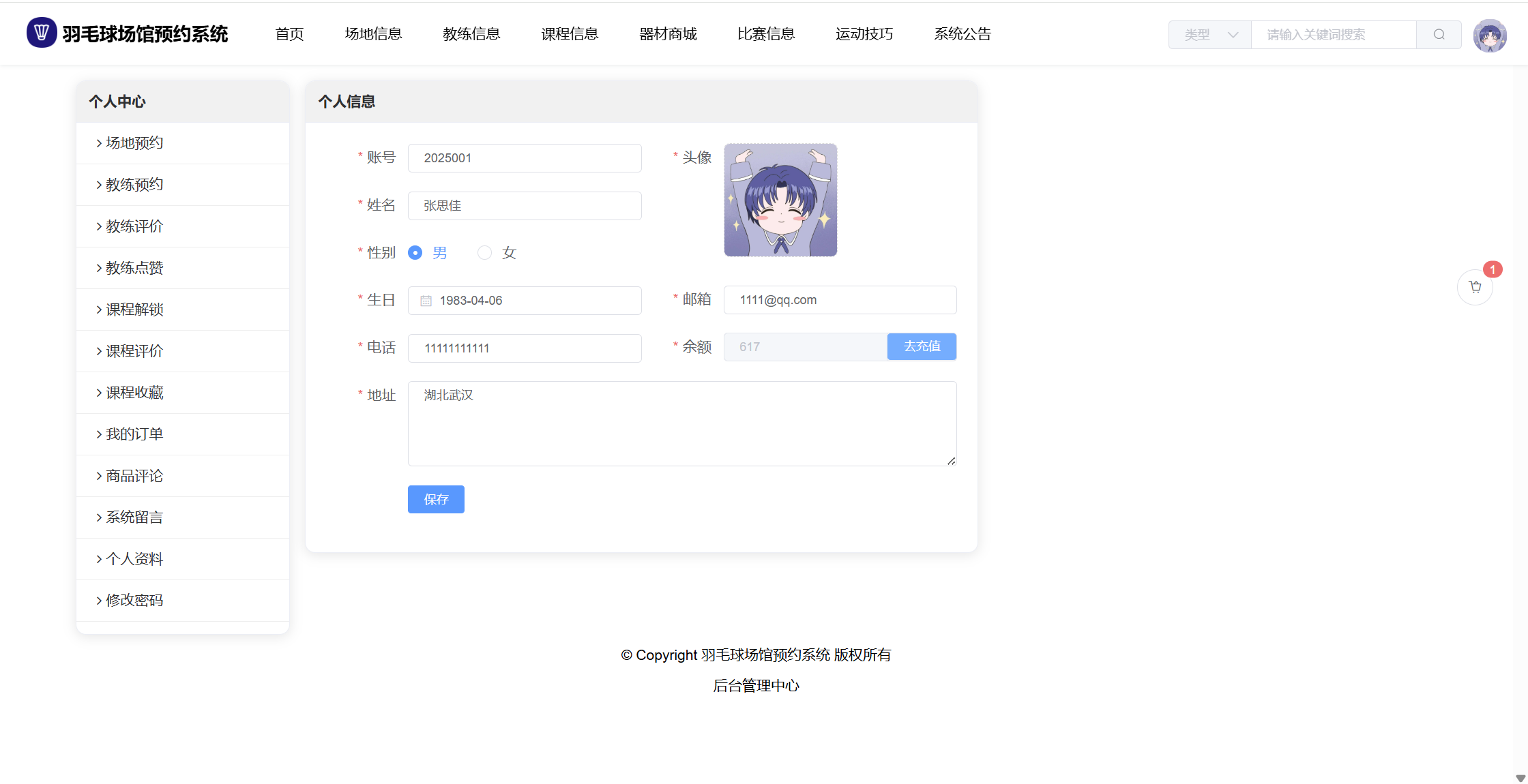Select the 男 gender radio button
Image resolution: width=1528 pixels, height=784 pixels.
pos(415,253)
